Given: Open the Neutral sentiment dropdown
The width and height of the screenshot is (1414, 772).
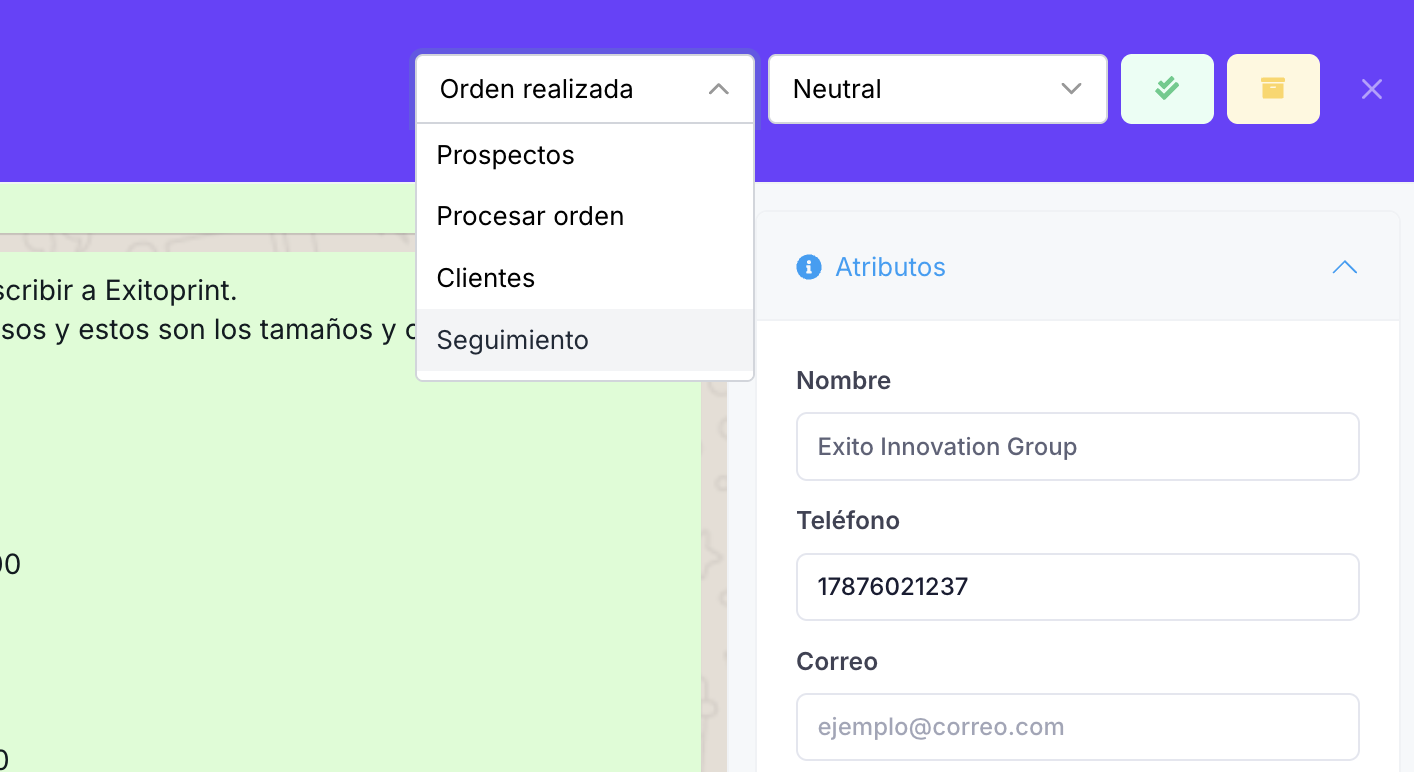Looking at the screenshot, I should point(937,89).
